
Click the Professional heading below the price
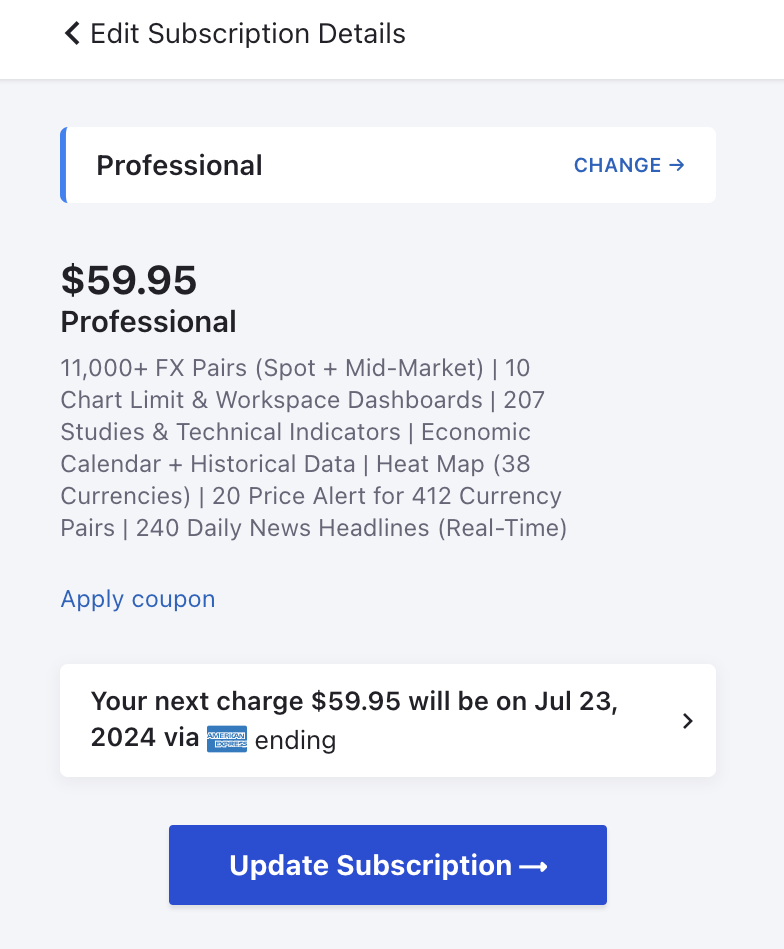[x=149, y=322]
